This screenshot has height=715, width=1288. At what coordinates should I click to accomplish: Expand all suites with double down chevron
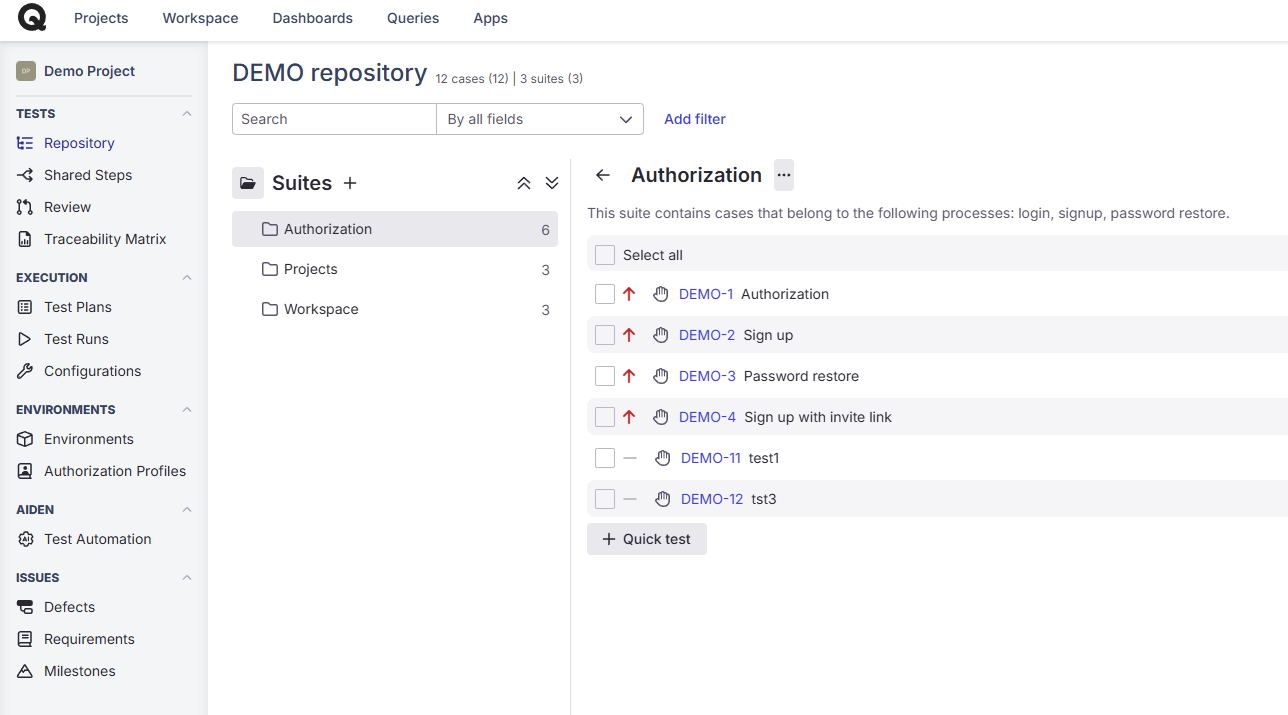point(552,183)
